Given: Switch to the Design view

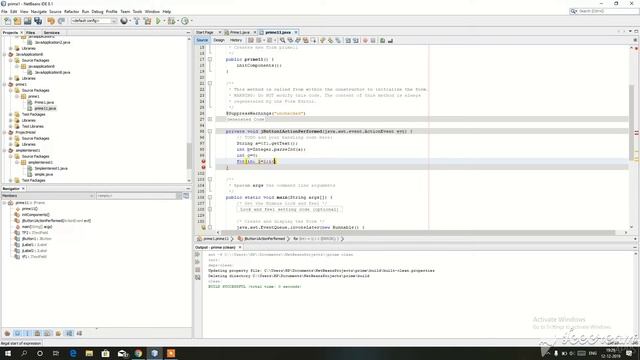Looking at the screenshot, I should 219,40.
